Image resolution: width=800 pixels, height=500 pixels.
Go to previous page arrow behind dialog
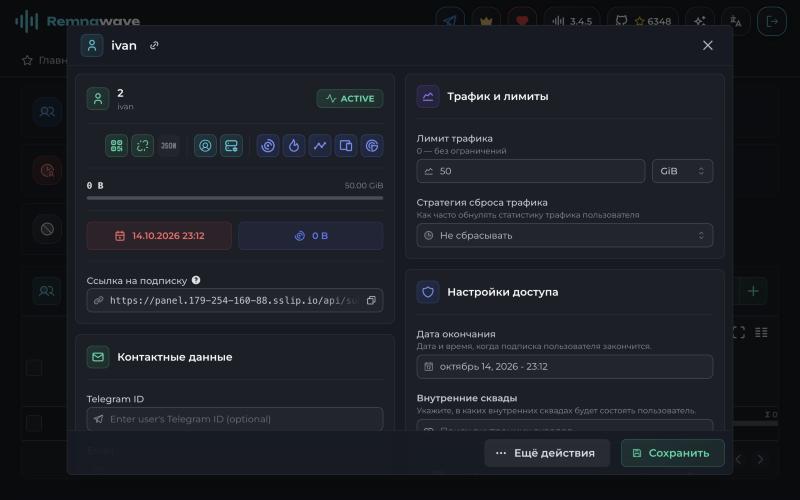738,459
